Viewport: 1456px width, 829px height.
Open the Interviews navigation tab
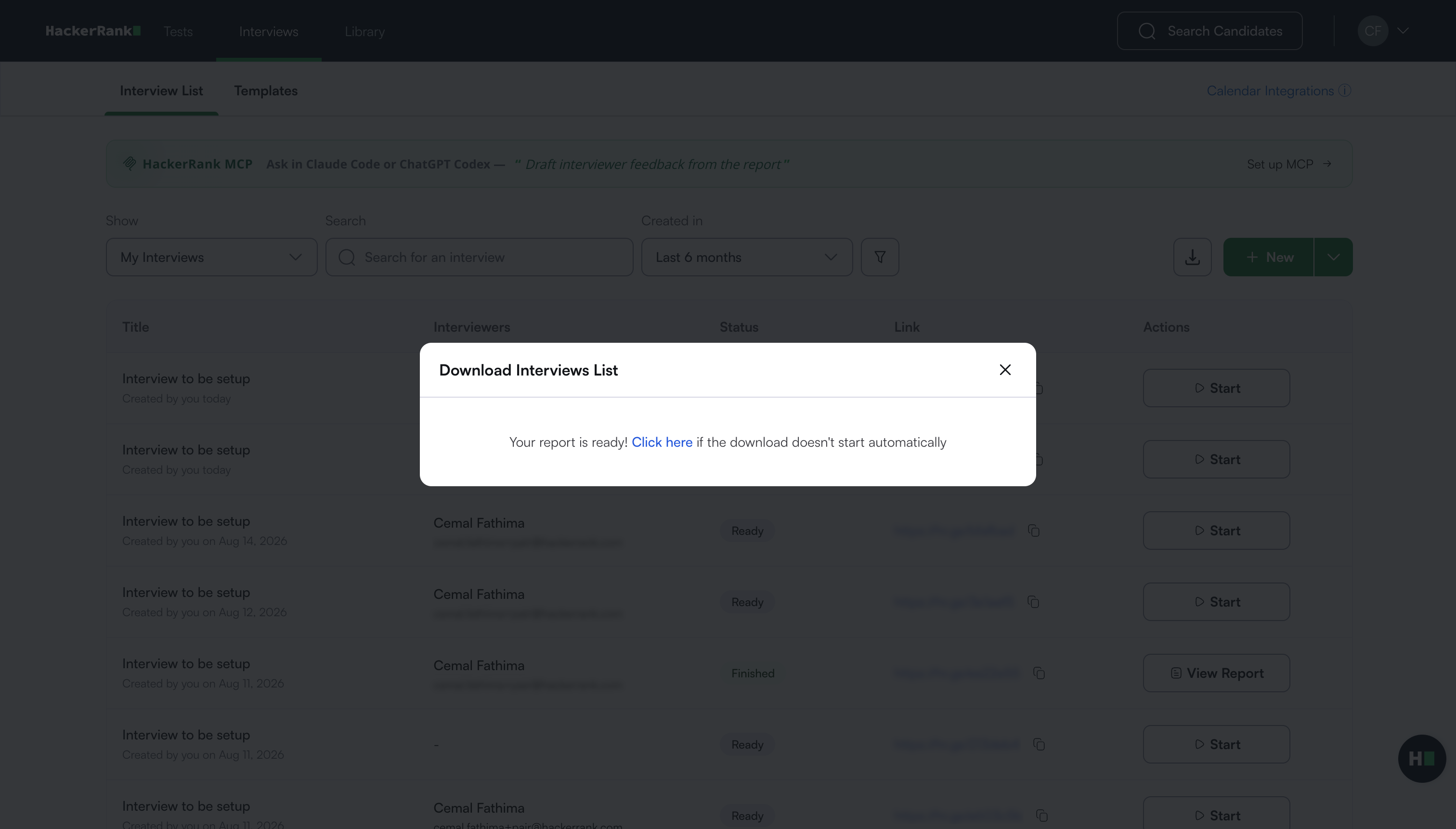[269, 31]
